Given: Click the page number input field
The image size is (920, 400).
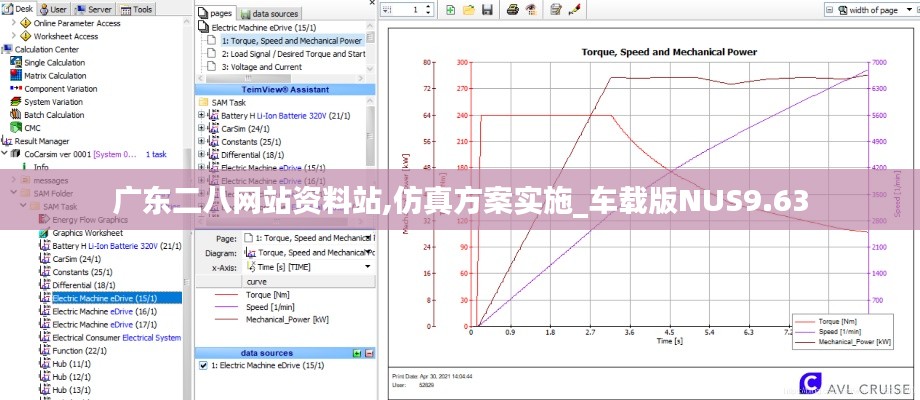Looking at the screenshot, I should pyautogui.click(x=408, y=9).
